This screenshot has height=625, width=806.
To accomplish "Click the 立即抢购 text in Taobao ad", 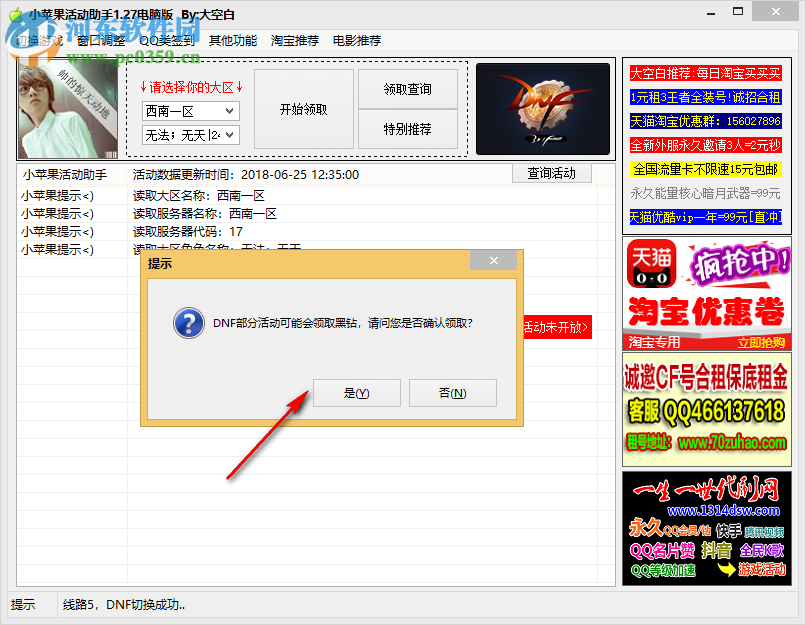I will (761, 343).
